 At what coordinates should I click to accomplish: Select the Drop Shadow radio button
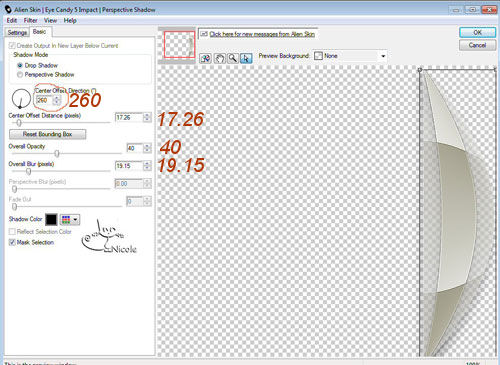click(x=20, y=66)
